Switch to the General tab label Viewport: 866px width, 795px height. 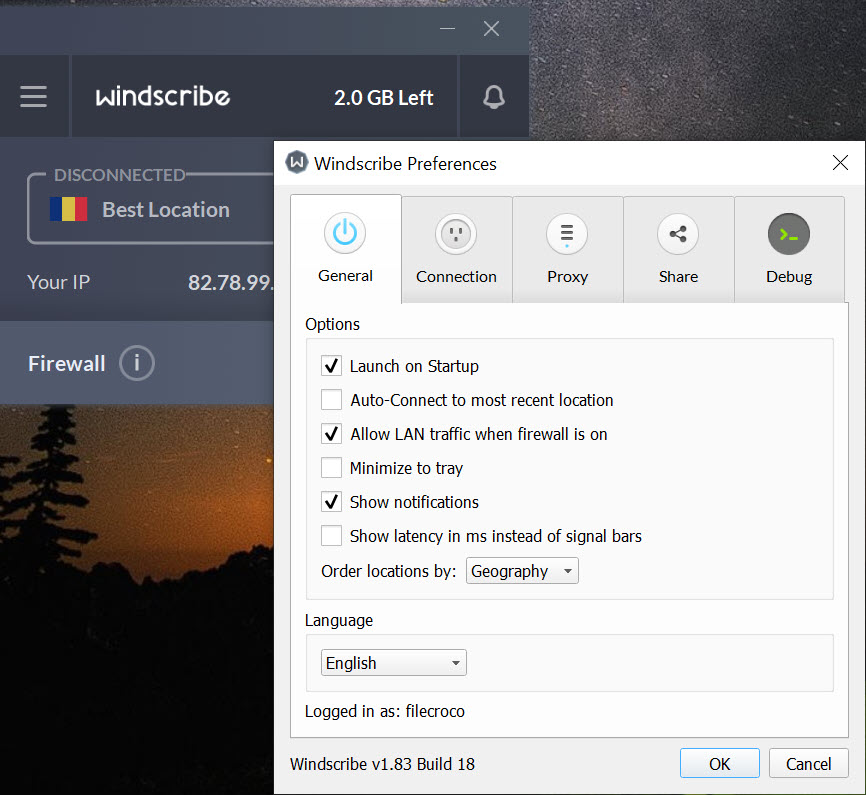(x=345, y=276)
